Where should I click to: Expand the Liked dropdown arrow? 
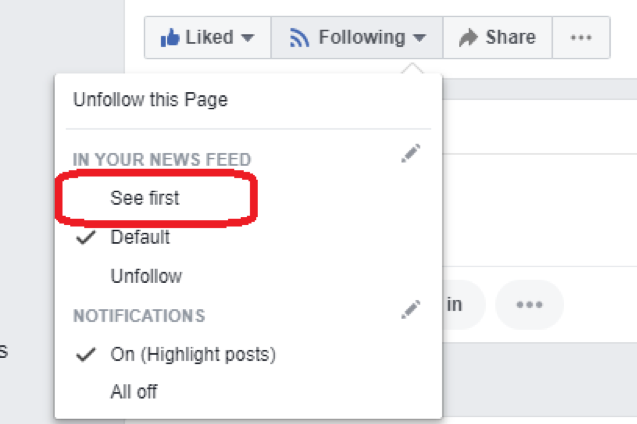248,39
